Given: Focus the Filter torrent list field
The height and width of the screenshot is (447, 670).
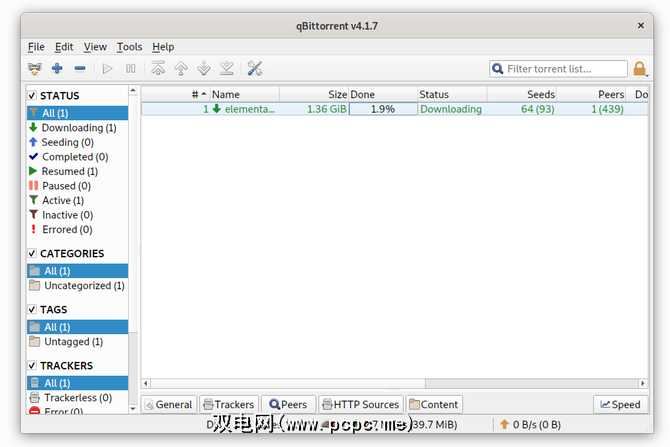Looking at the screenshot, I should pos(558,68).
